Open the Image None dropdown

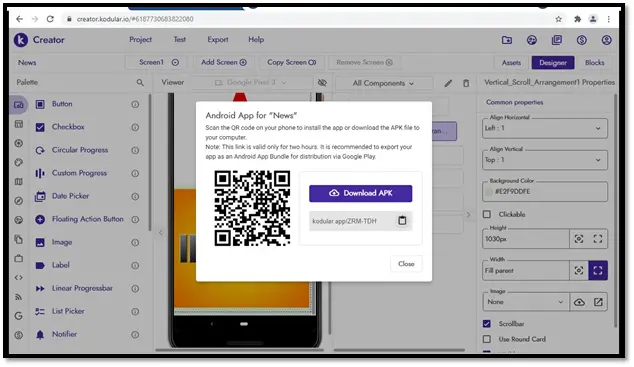tap(526, 302)
